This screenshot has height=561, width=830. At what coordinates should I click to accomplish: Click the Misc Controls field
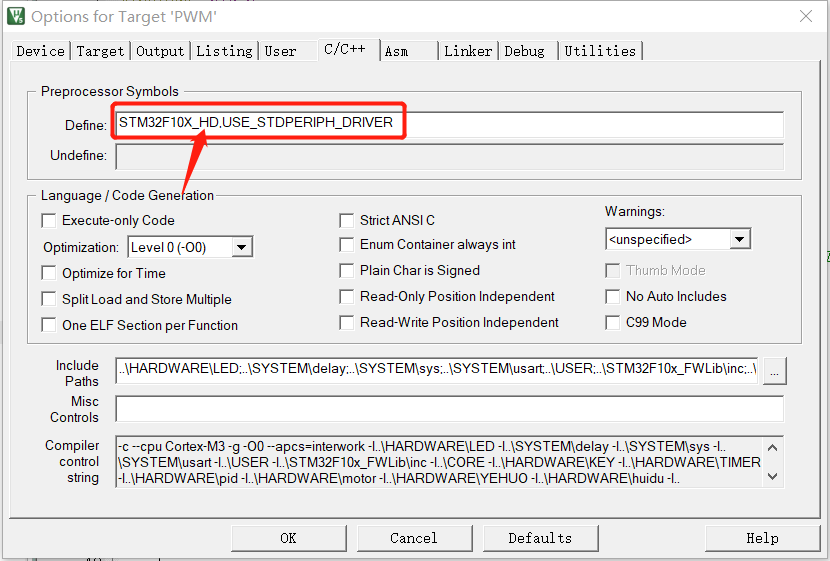449,409
